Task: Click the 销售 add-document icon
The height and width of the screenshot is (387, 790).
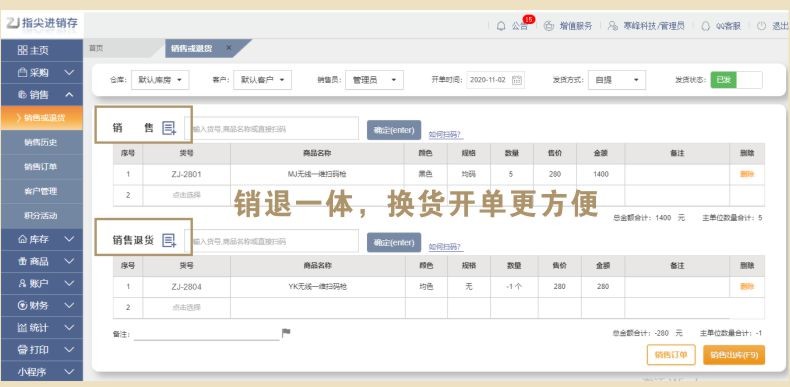Action: pos(169,128)
